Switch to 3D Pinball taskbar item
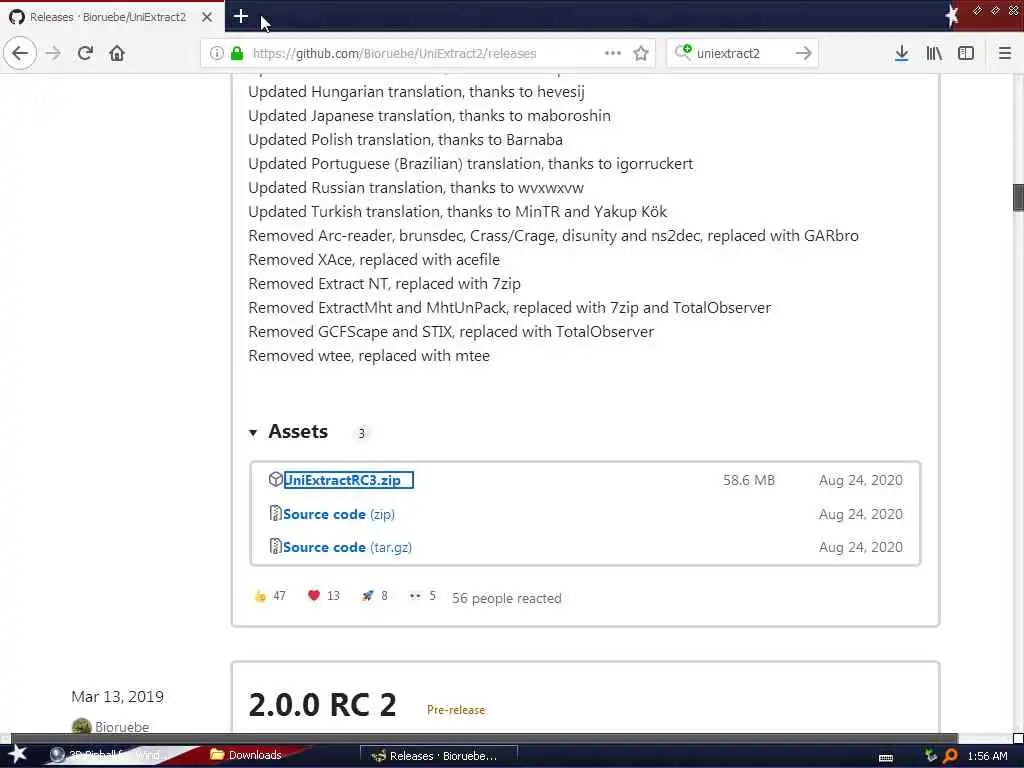Screen dimensions: 1024x768 click(x=108, y=755)
